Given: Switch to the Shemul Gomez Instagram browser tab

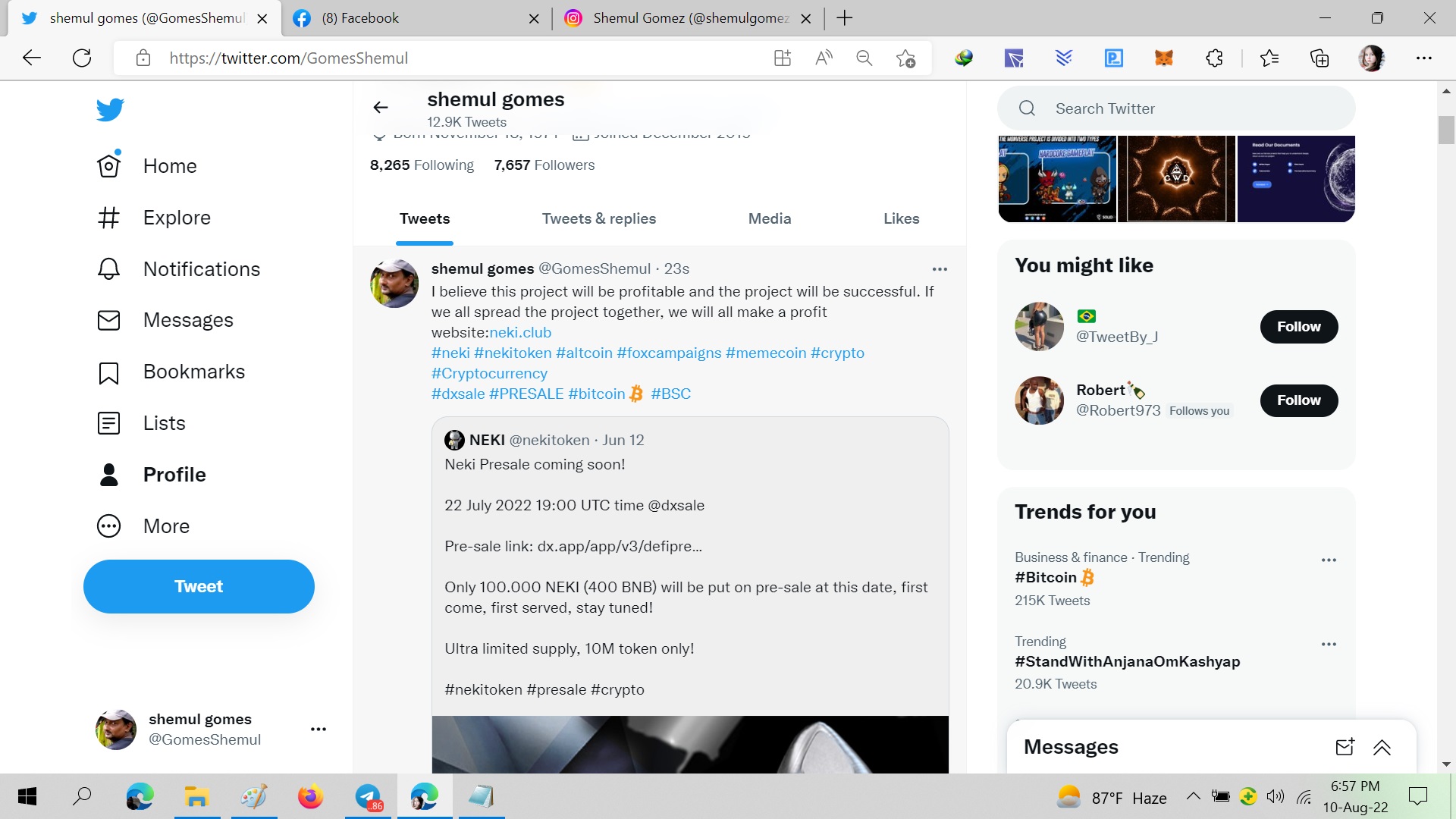Looking at the screenshot, I should (688, 18).
